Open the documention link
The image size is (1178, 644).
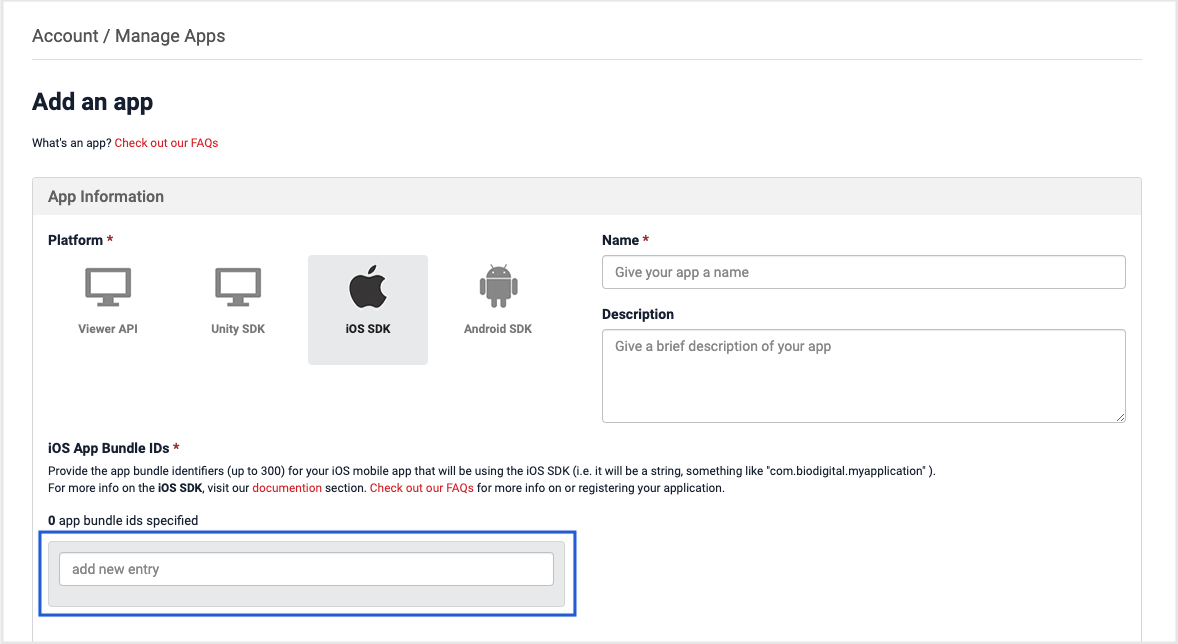(287, 488)
